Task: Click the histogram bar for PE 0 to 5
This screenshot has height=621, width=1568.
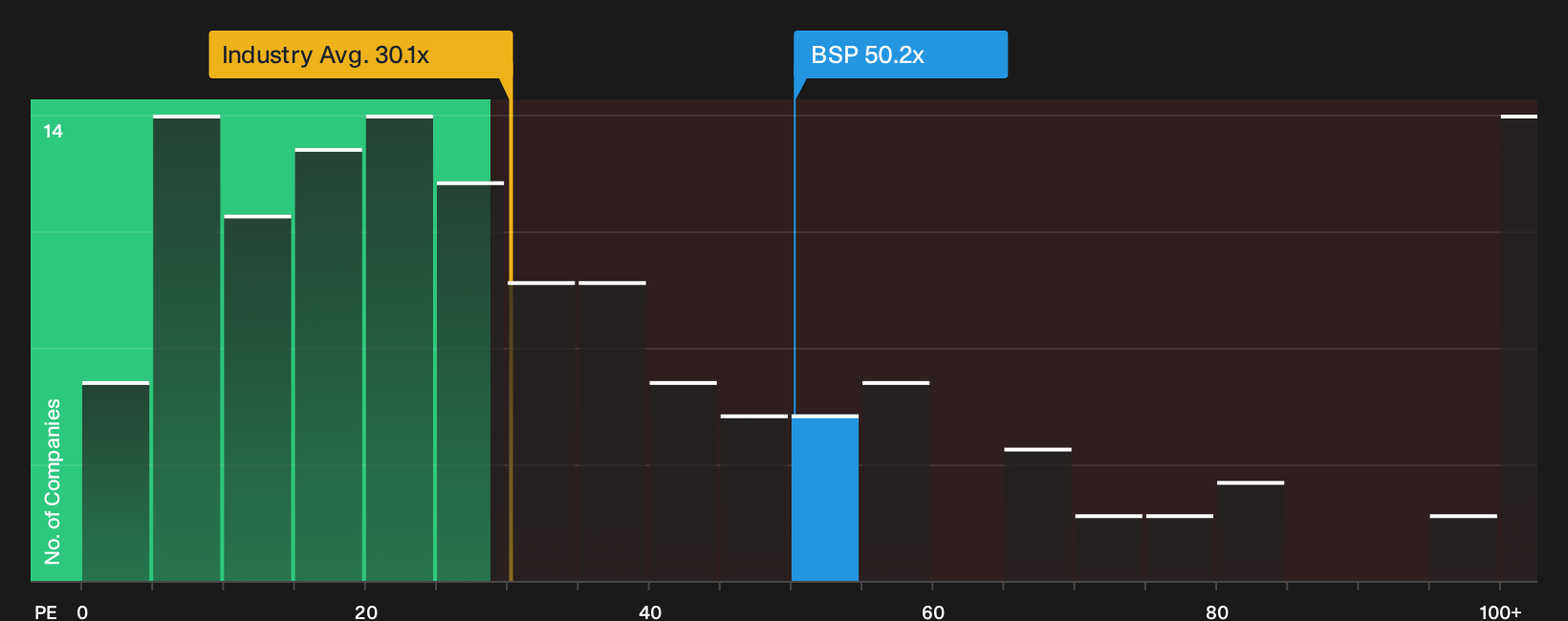Action: [116, 482]
